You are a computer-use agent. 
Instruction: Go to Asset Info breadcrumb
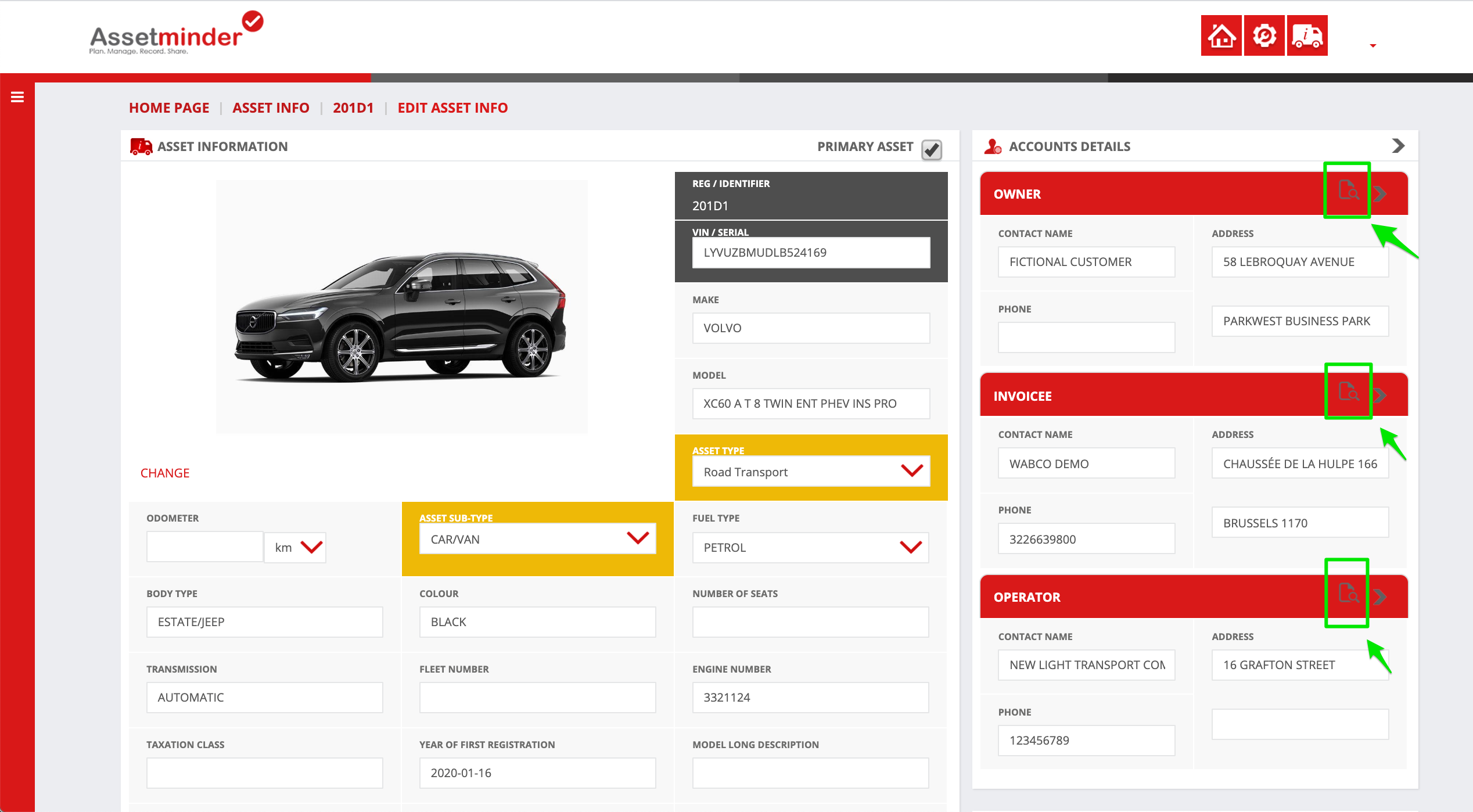pyautogui.click(x=271, y=107)
